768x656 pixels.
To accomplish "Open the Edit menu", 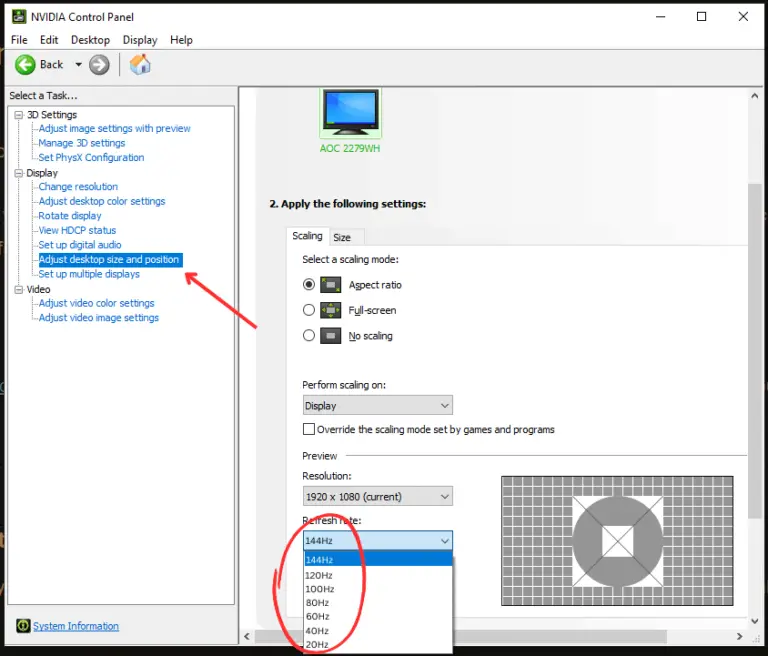I will (x=49, y=40).
